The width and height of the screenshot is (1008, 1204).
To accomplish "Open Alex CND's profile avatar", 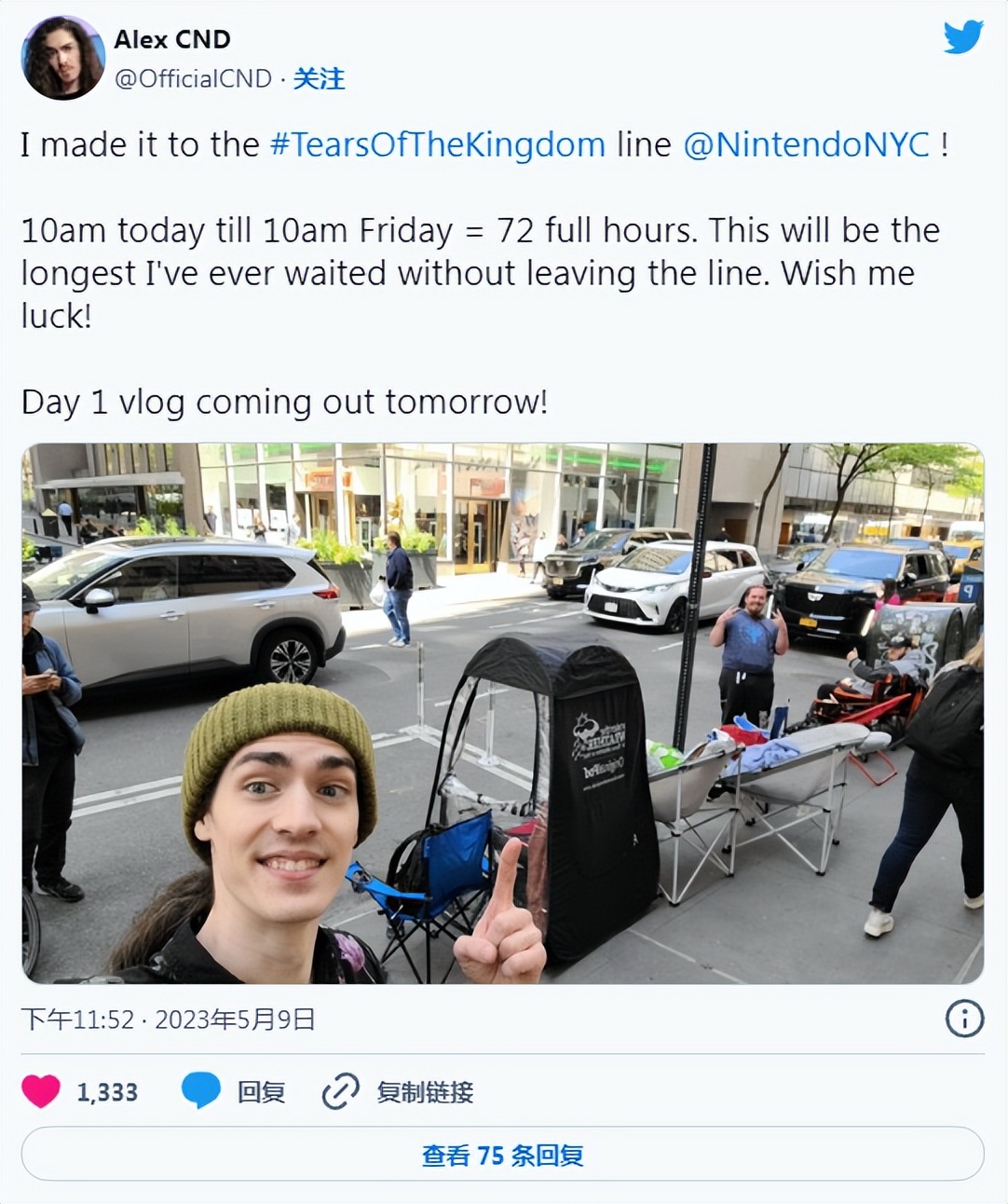I will click(x=62, y=58).
